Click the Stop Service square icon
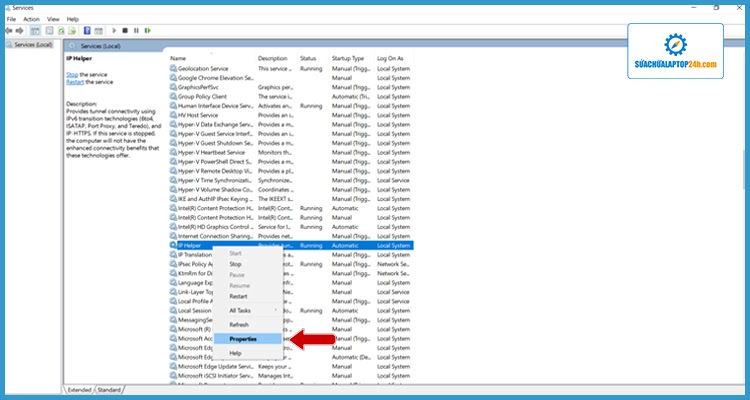This screenshot has height=400, width=750. point(124,31)
